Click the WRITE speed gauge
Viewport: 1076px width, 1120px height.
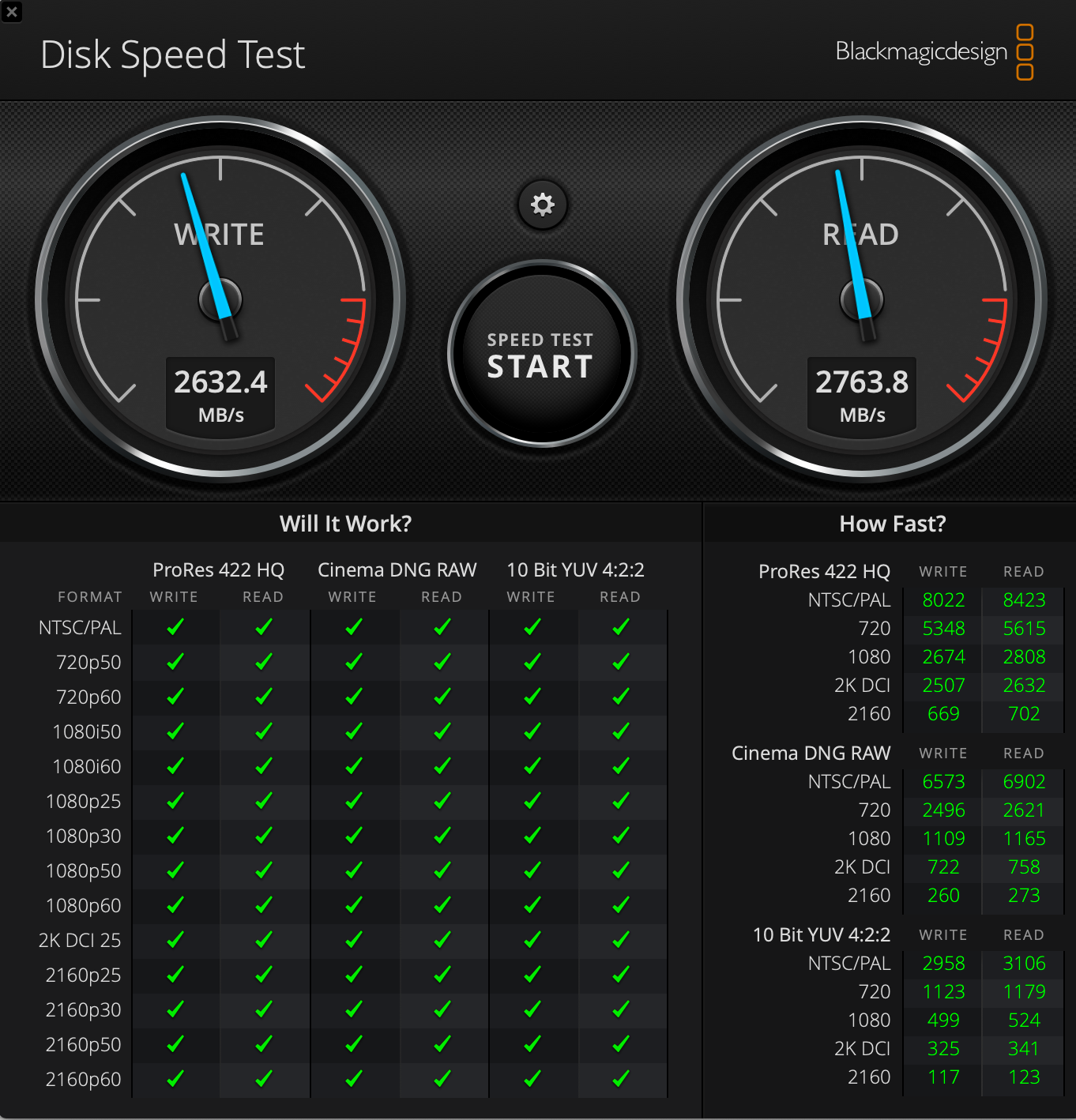[x=221, y=300]
